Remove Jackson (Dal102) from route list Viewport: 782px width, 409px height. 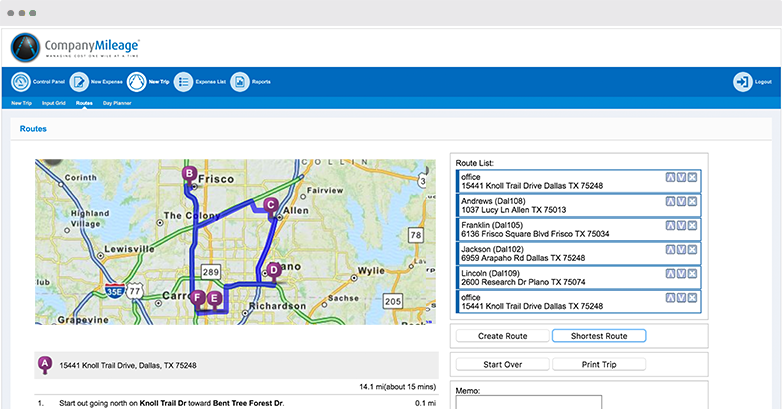(x=692, y=249)
